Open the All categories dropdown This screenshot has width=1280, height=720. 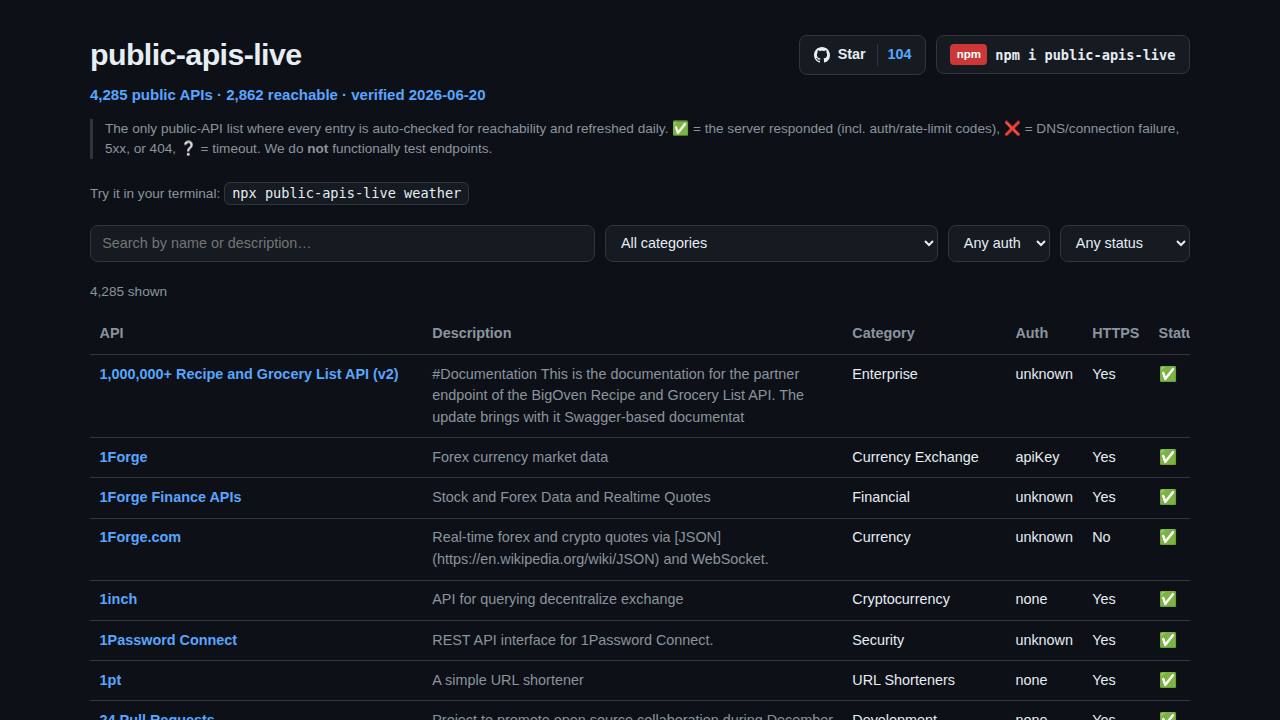(x=771, y=243)
